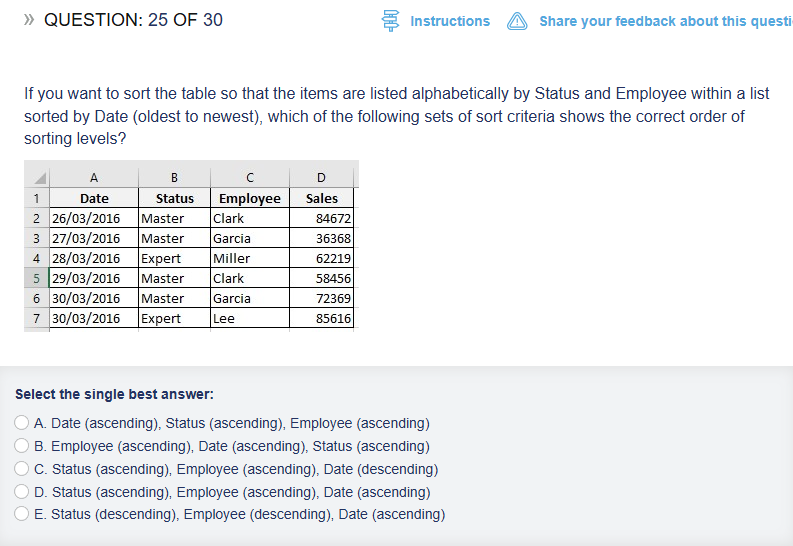Click the Sales header cell
Screen dimensions: 793x546
[x=321, y=198]
